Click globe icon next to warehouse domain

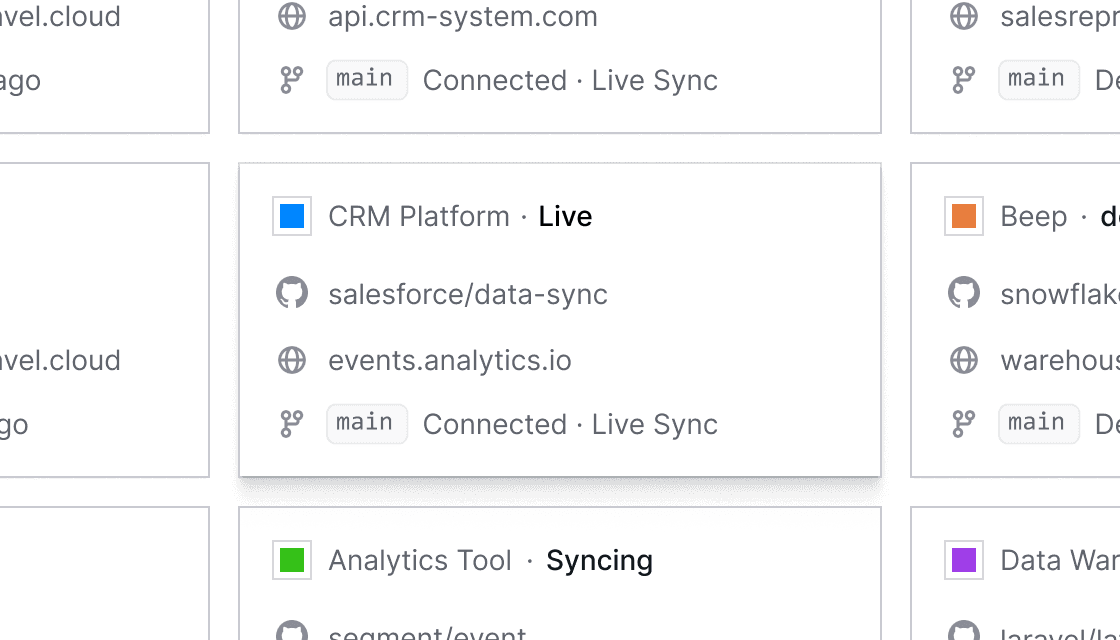pyautogui.click(x=964, y=360)
